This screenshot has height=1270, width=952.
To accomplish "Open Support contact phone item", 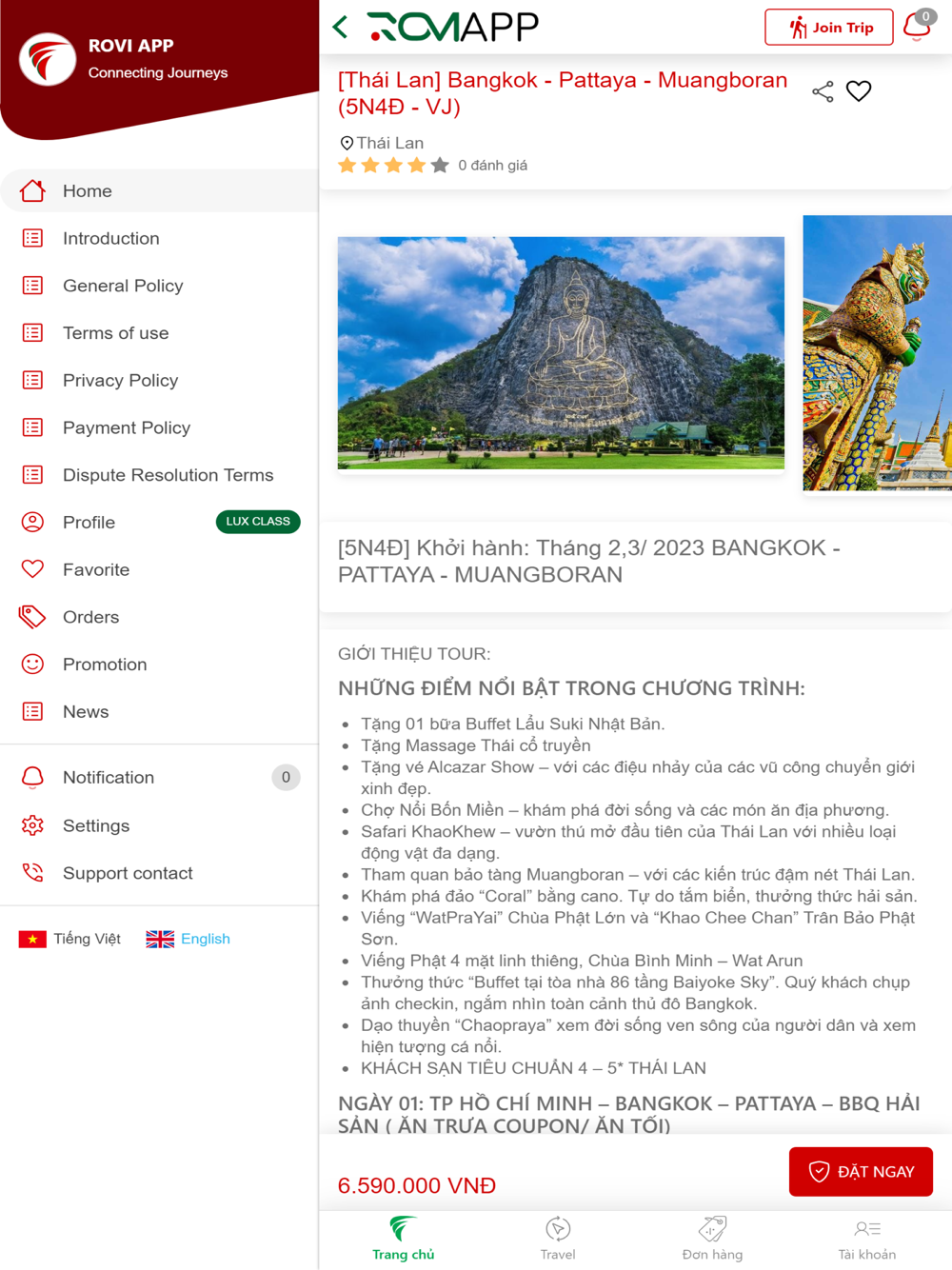I will pos(159,873).
